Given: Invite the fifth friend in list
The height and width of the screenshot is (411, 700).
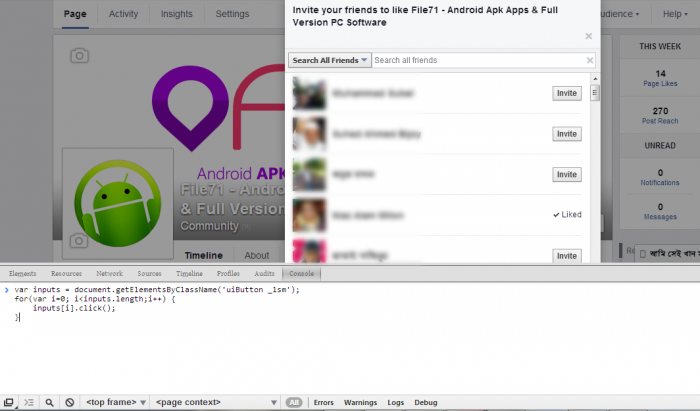Looking at the screenshot, I should tap(567, 256).
